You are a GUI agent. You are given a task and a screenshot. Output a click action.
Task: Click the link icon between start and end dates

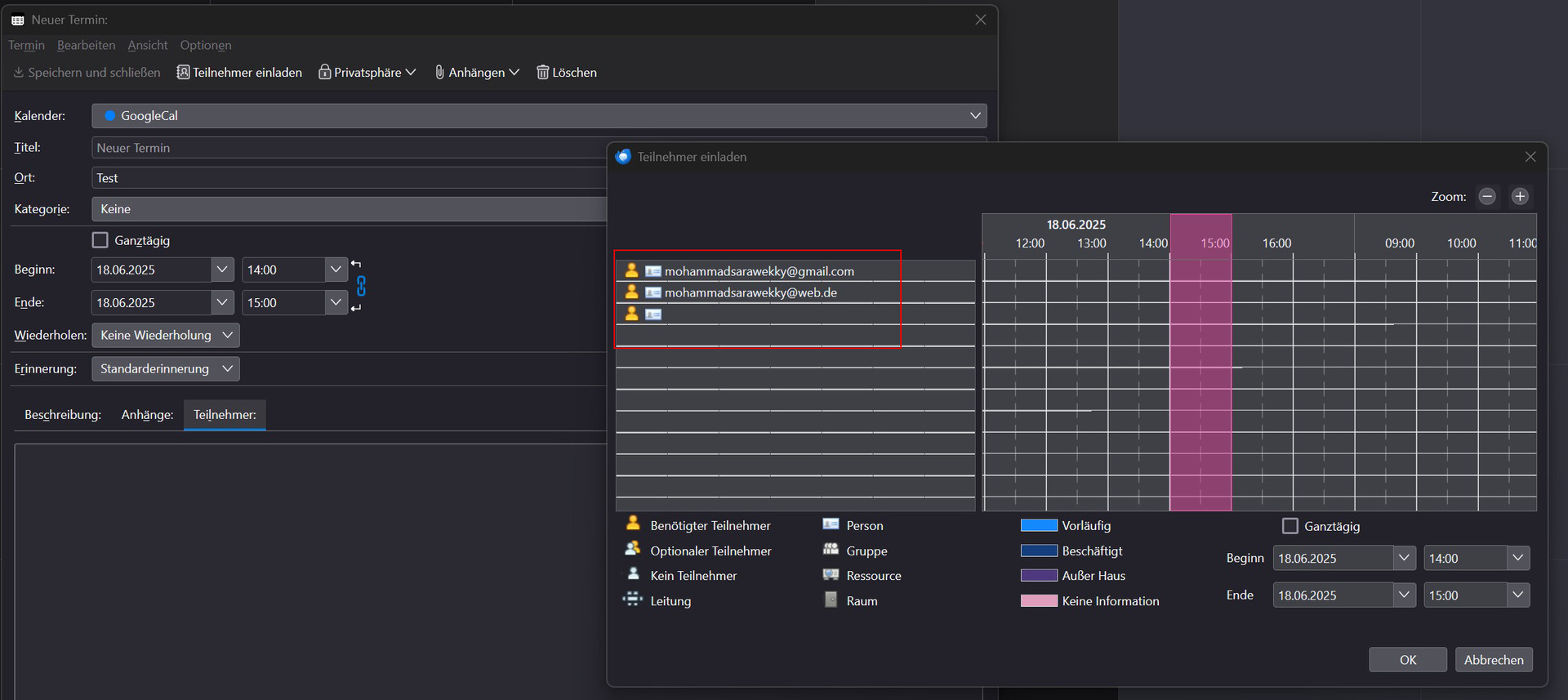(x=361, y=286)
